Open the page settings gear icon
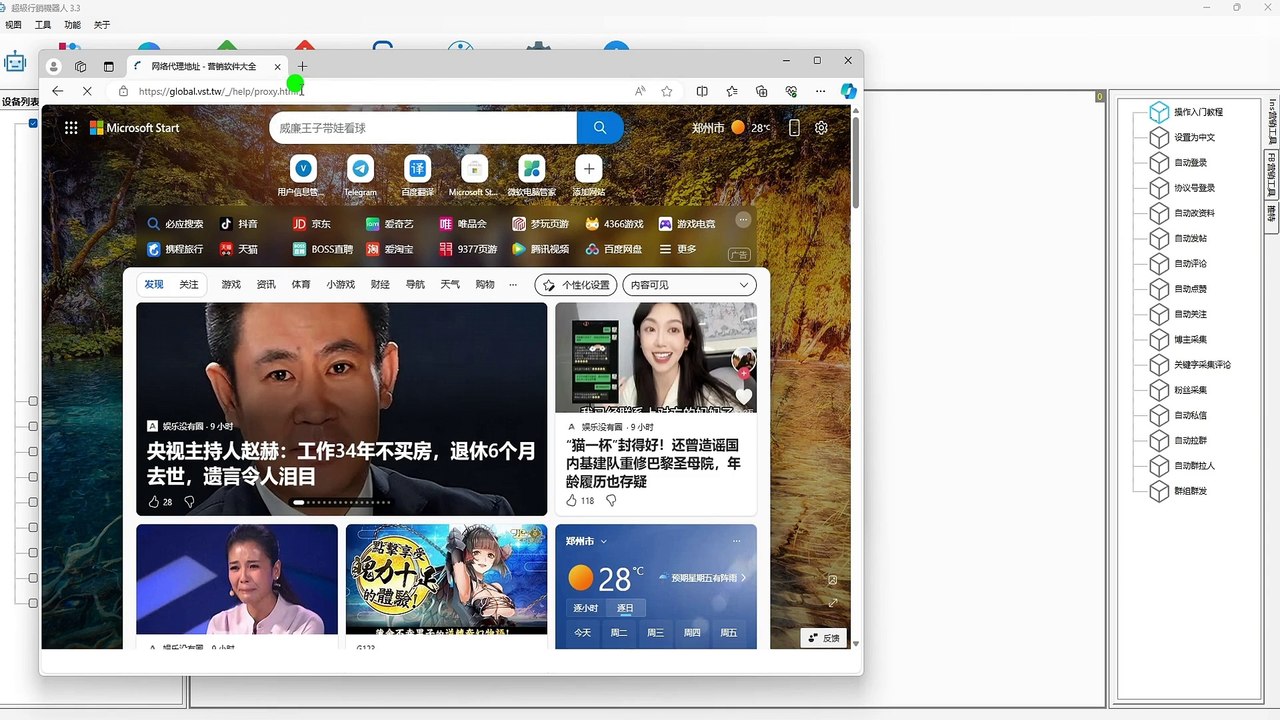1280x720 pixels. coord(821,128)
